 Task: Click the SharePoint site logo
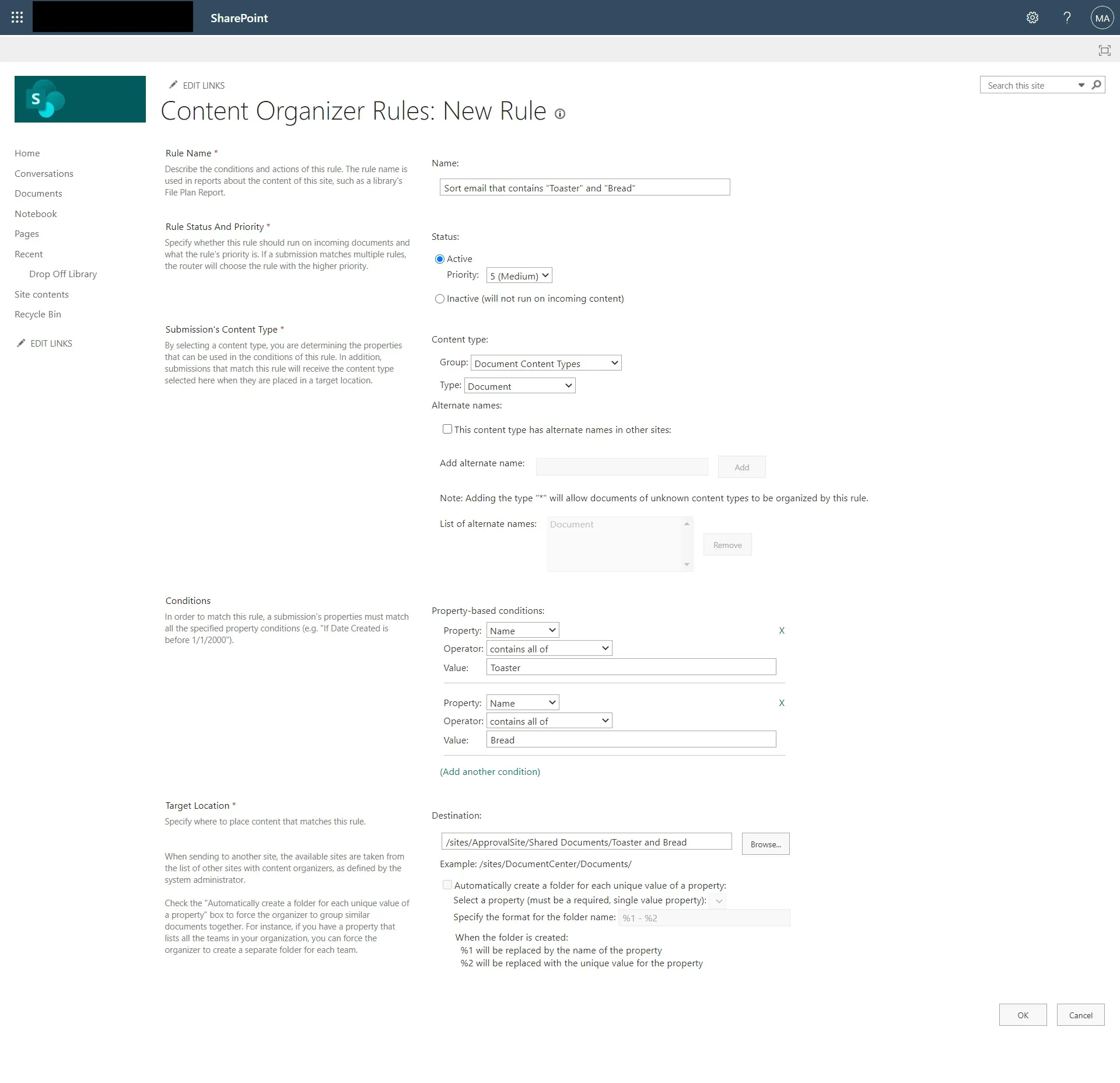coord(80,99)
